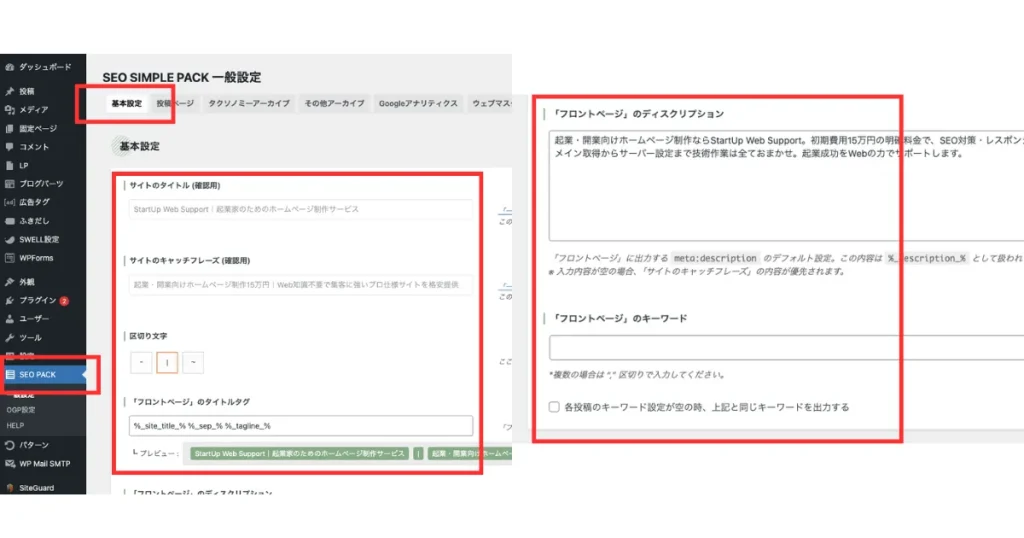The height and width of the screenshot is (538, 1024).
Task: Click the WPForms icon
Action: [10, 259]
